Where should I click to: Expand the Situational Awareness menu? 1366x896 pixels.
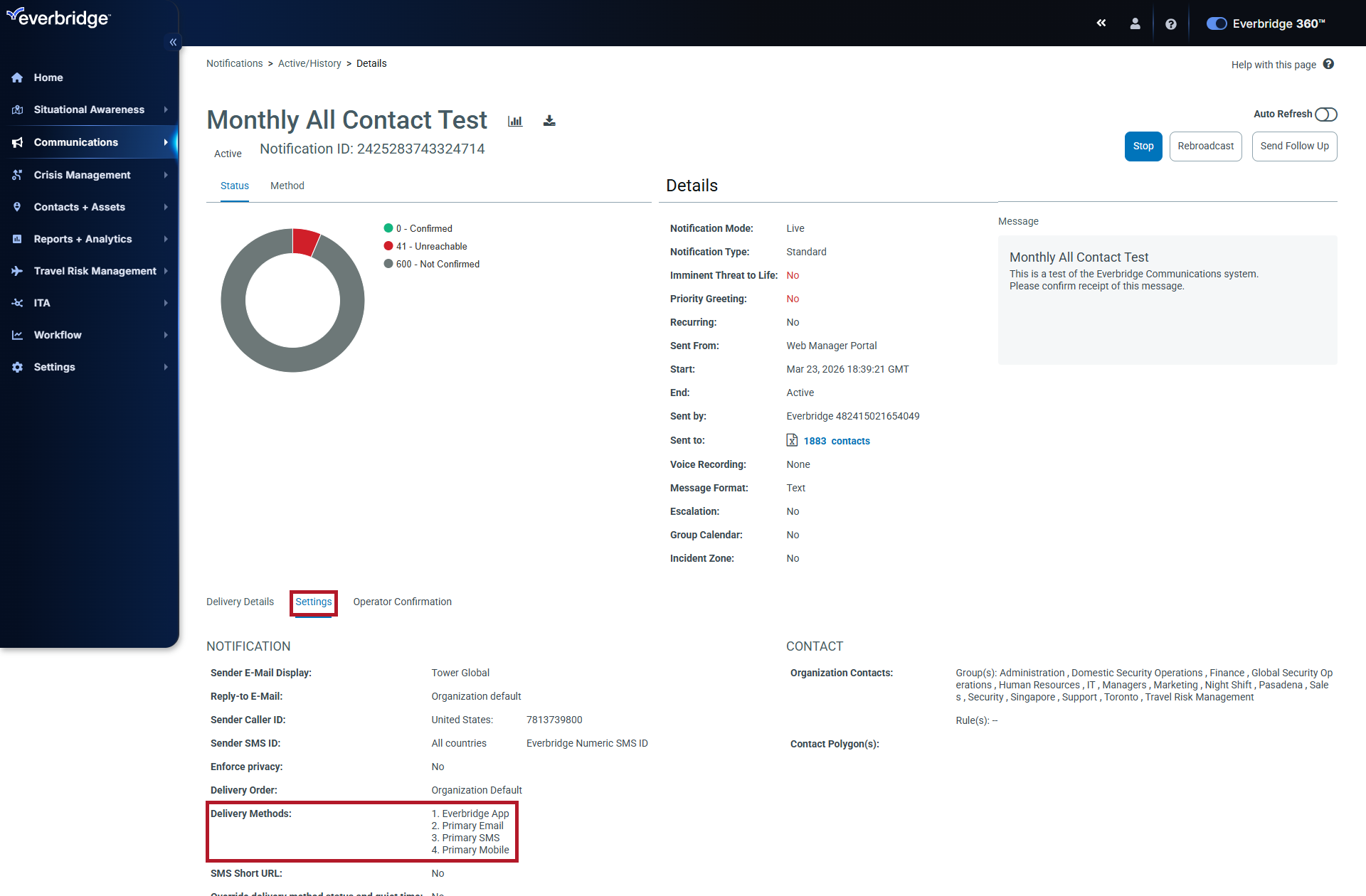click(89, 110)
